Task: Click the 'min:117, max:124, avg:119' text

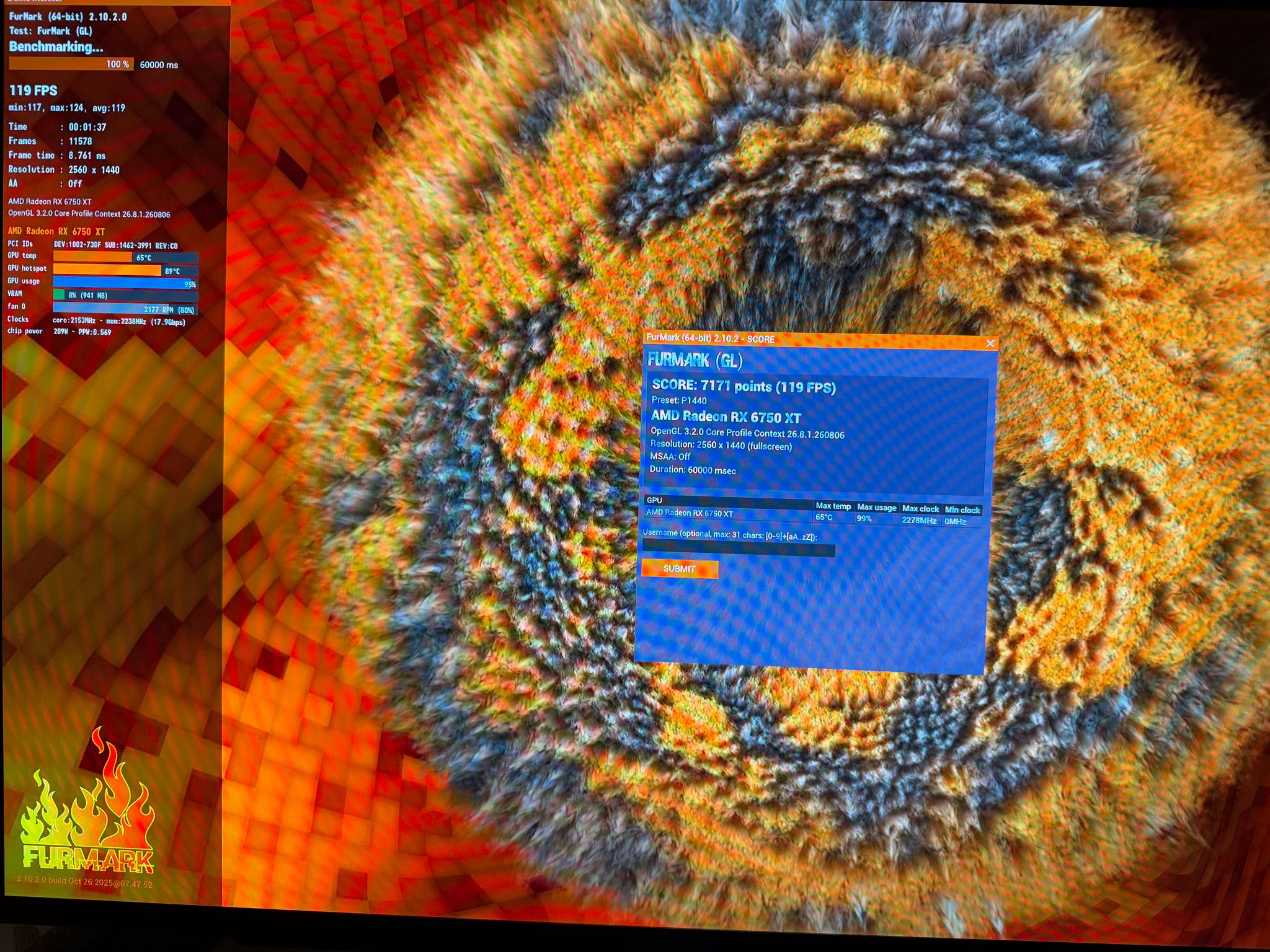Action: [x=67, y=108]
